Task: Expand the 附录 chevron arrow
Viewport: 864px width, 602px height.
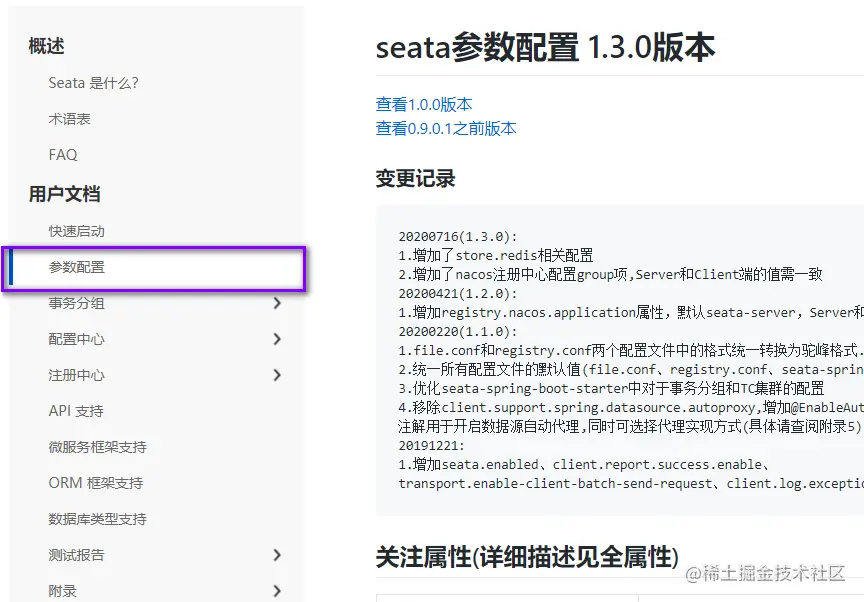Action: click(277, 591)
